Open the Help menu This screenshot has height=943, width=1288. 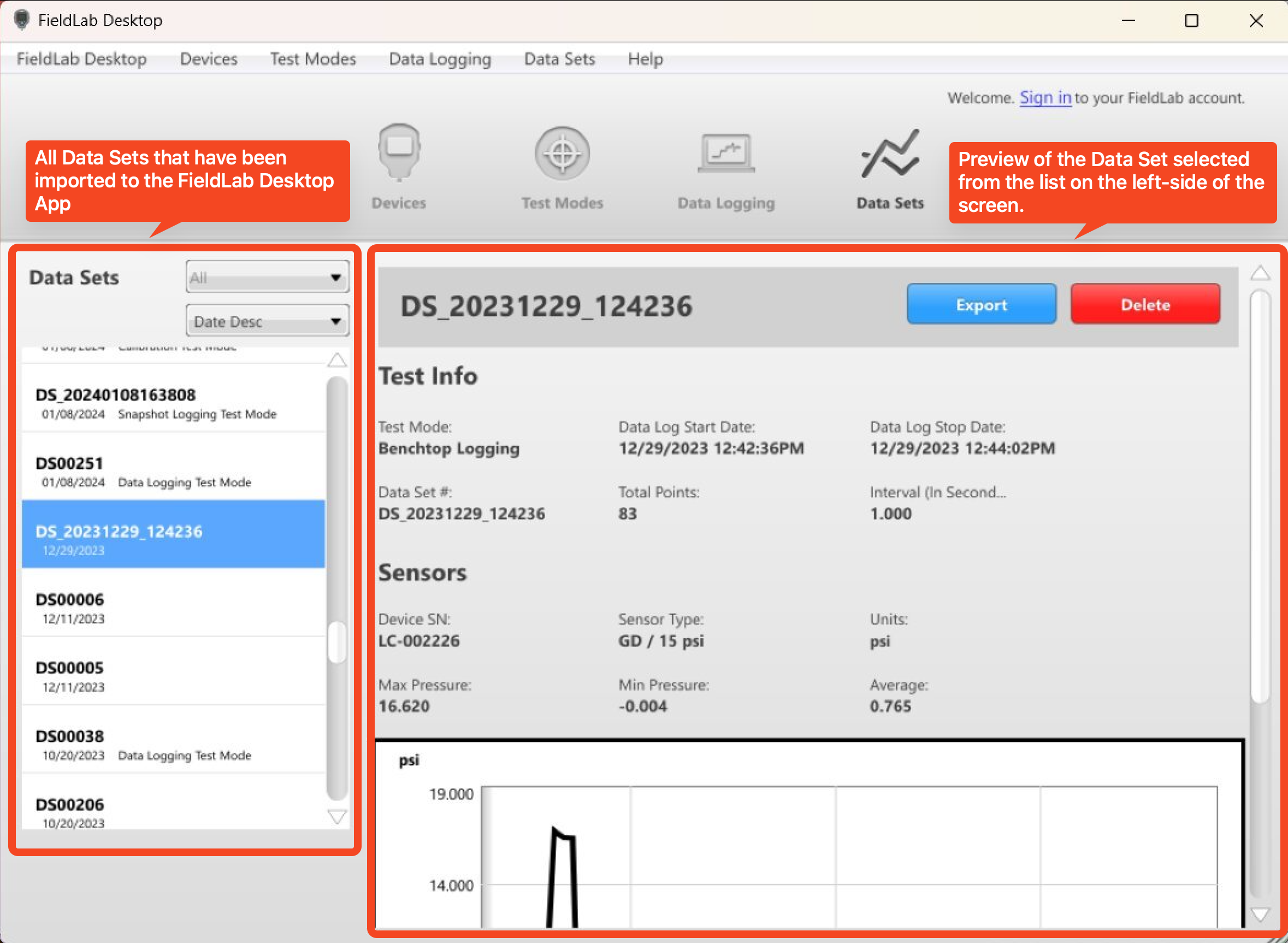(646, 59)
